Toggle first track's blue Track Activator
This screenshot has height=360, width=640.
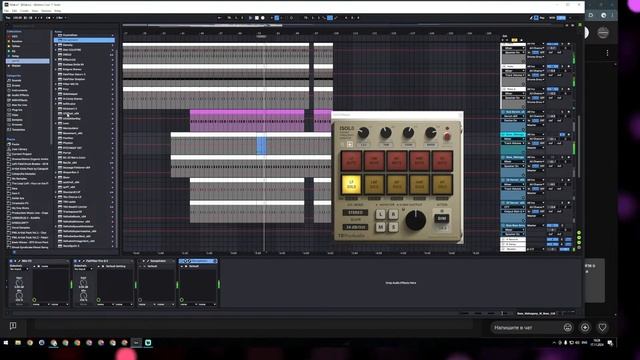coord(552,44)
